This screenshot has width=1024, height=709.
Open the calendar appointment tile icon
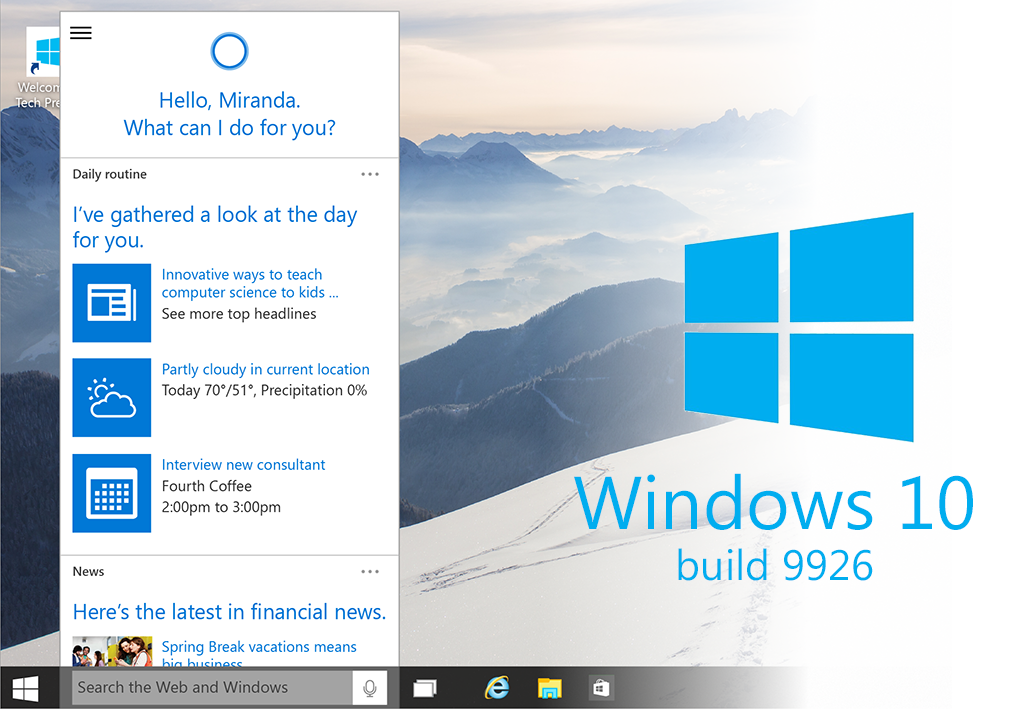pyautogui.click(x=112, y=493)
